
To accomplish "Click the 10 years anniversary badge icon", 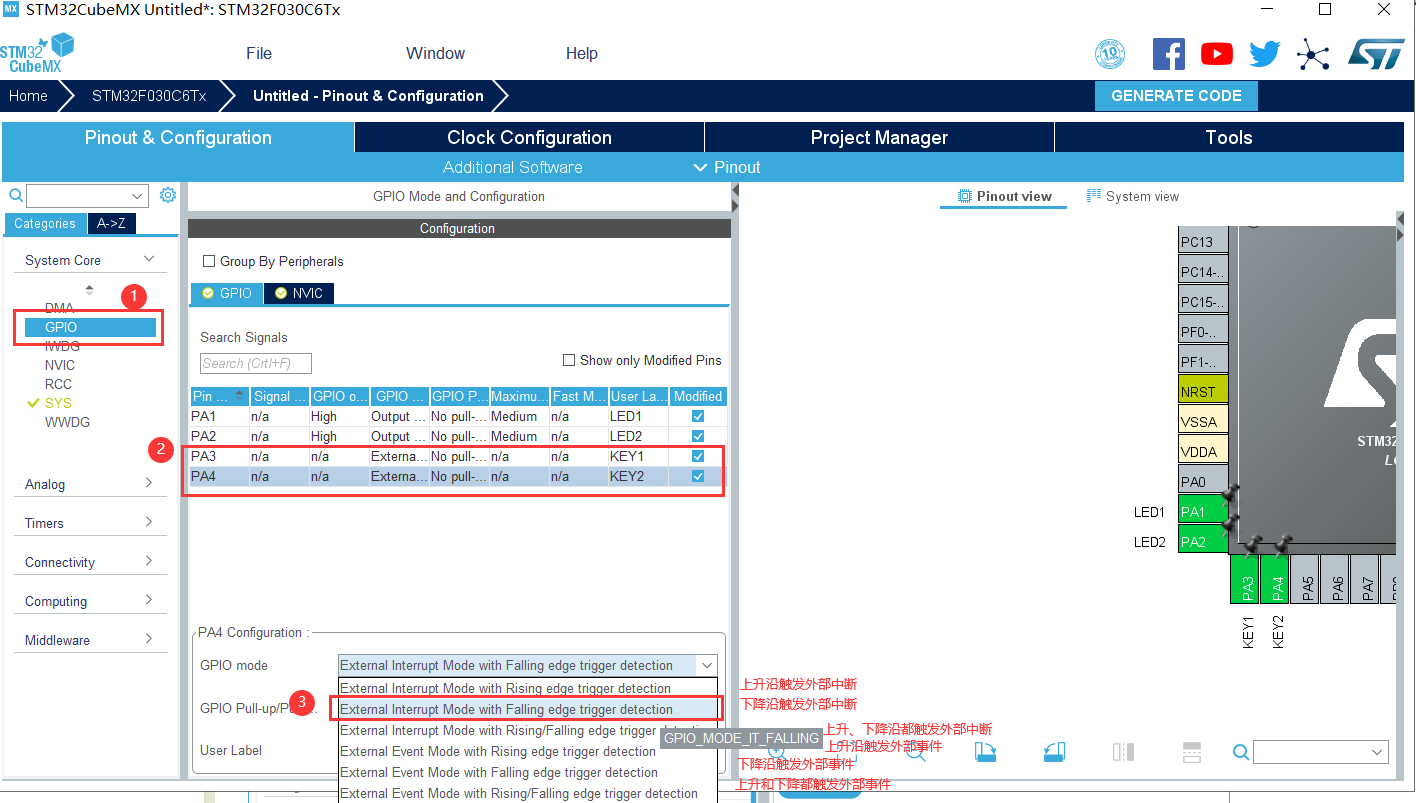I will coord(1110,55).
